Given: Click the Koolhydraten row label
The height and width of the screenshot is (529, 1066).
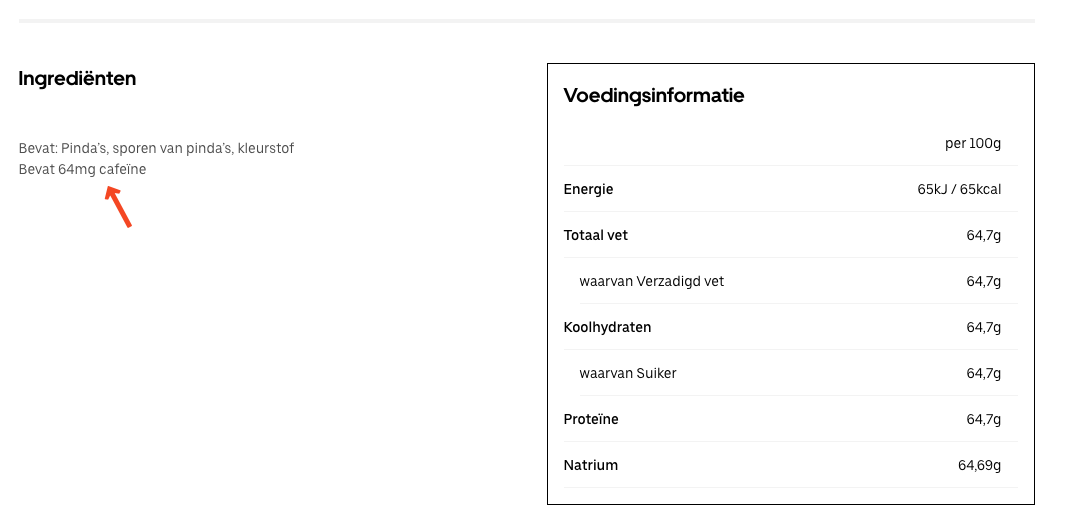Looking at the screenshot, I should (607, 327).
